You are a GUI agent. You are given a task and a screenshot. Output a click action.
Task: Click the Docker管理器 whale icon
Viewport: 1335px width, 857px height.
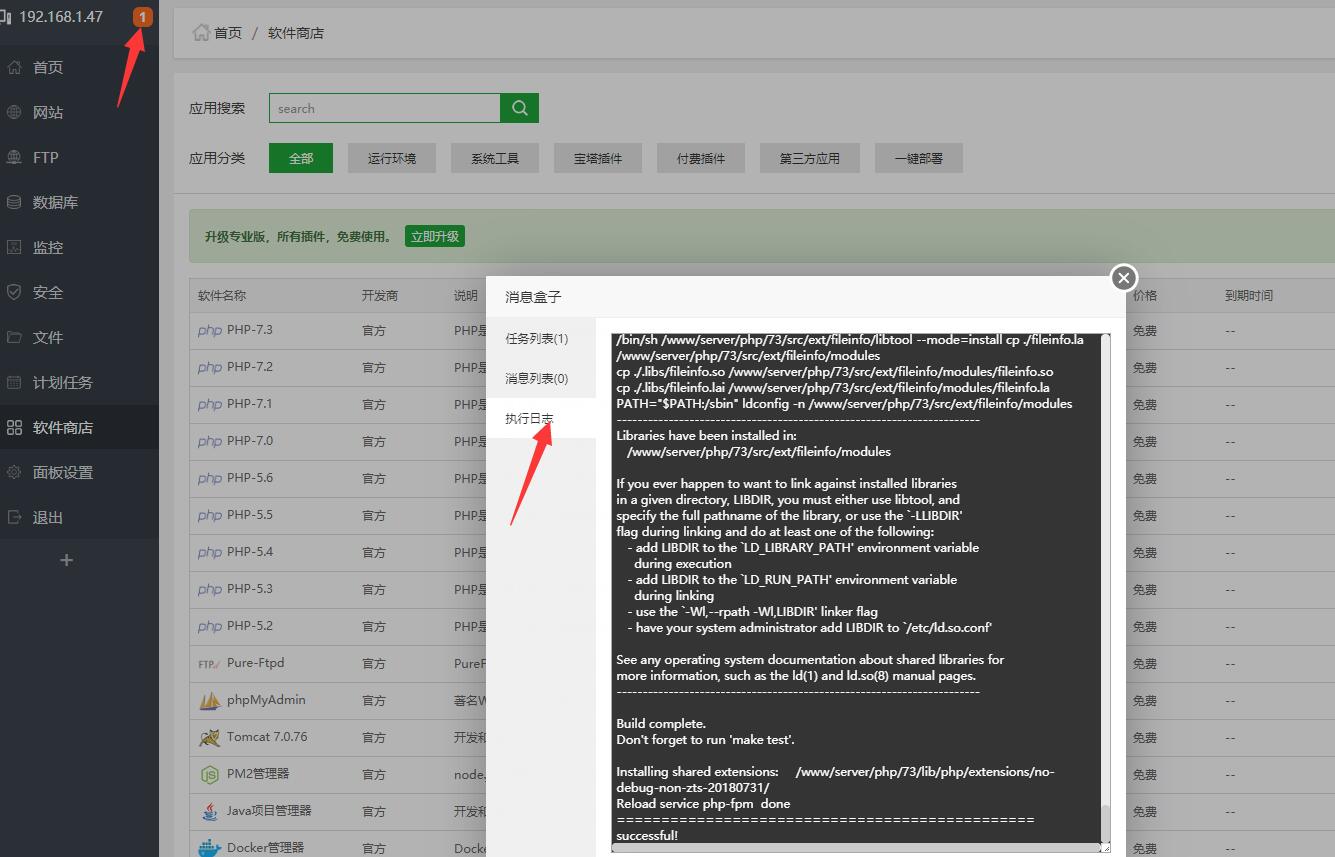point(210,848)
